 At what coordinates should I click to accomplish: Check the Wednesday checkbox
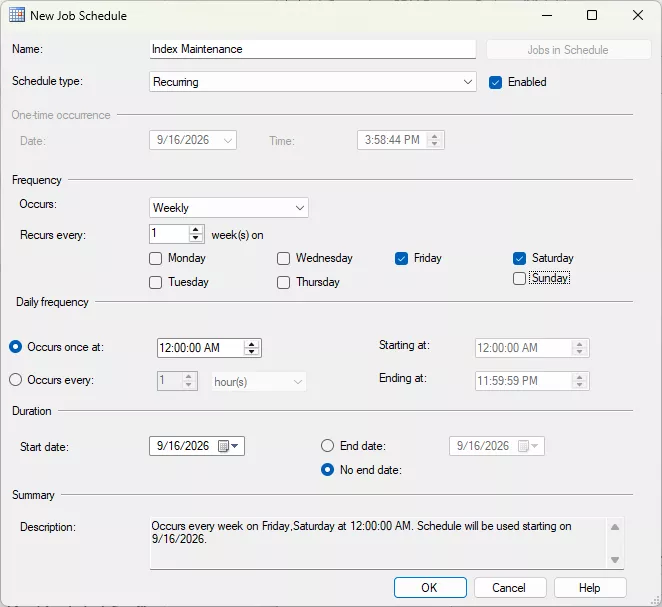point(283,258)
